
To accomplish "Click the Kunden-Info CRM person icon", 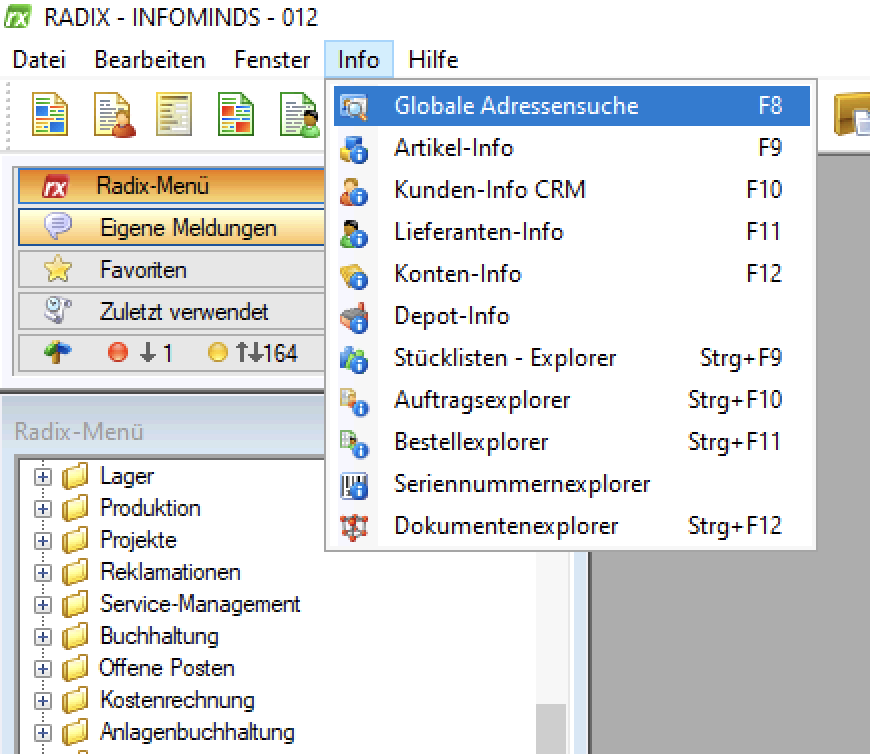I will tap(354, 191).
